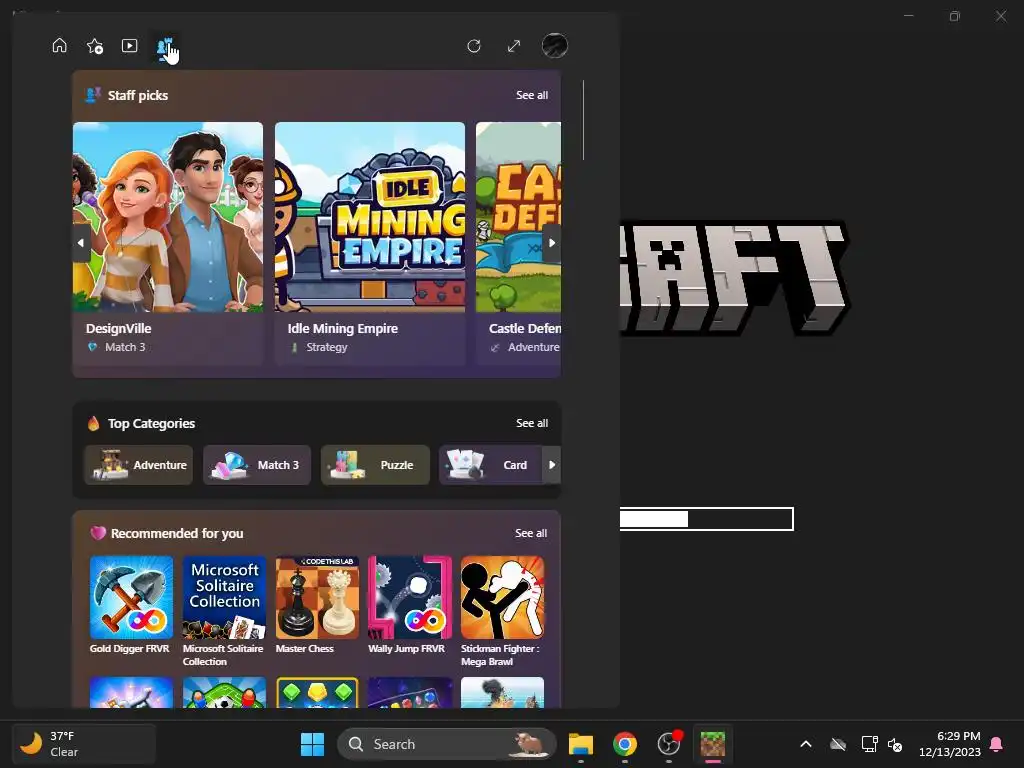
Task: Click the muted volume tray icon
Action: click(895, 744)
